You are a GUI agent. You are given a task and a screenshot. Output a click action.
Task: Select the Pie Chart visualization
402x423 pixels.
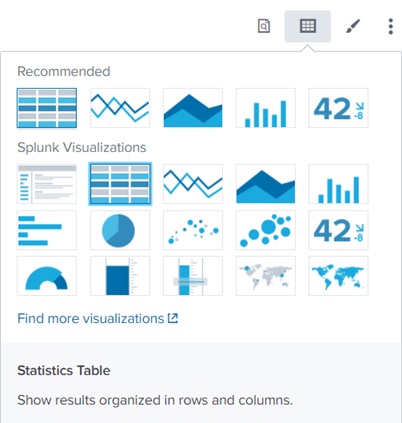[x=120, y=230]
